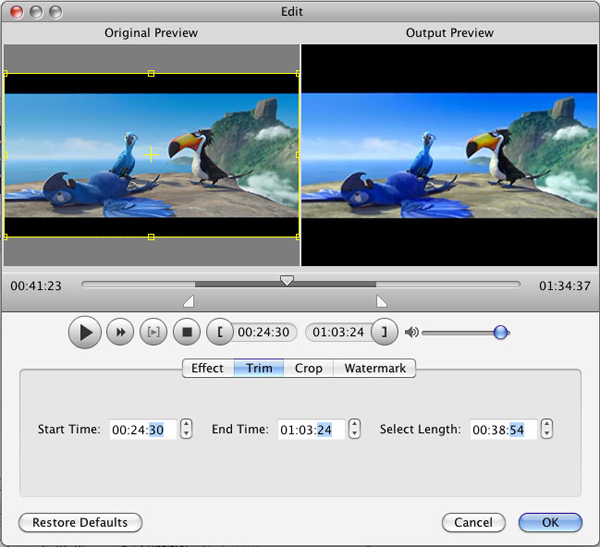Click the 00:24:30 trim start display
Image resolution: width=600 pixels, height=547 pixels.
pyautogui.click(x=263, y=332)
